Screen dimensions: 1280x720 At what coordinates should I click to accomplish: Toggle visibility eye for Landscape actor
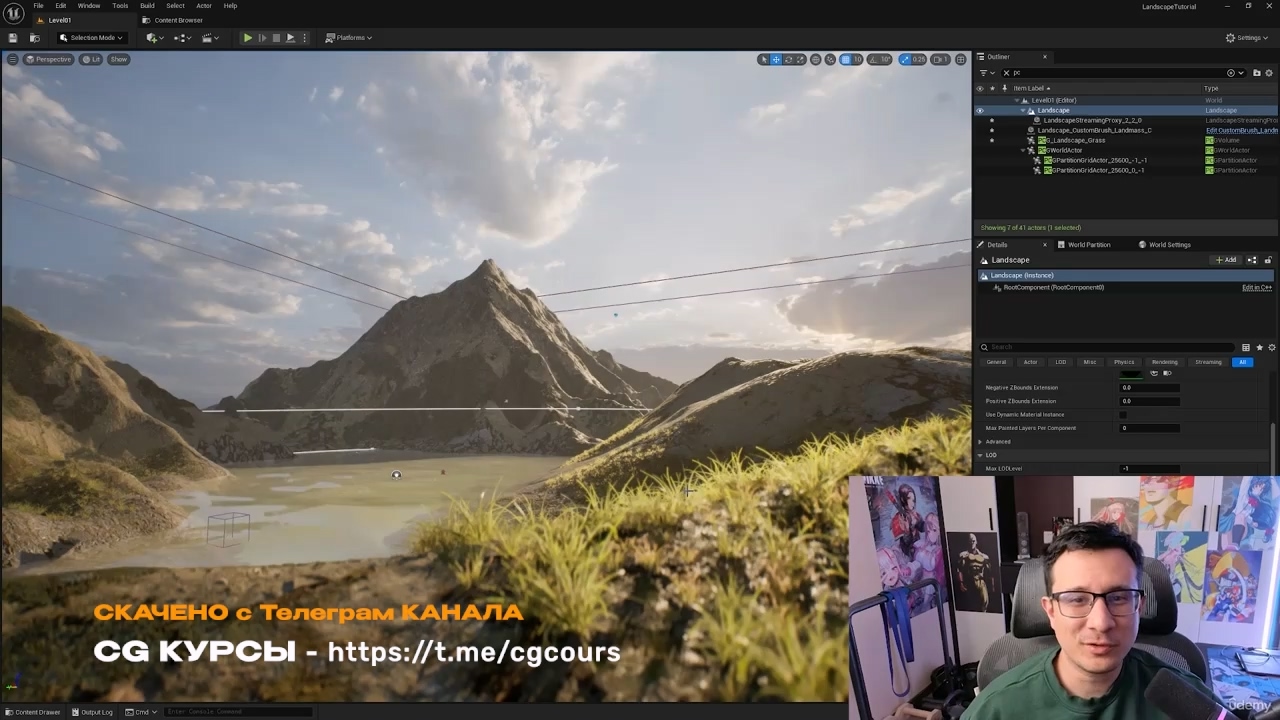pyautogui.click(x=980, y=110)
